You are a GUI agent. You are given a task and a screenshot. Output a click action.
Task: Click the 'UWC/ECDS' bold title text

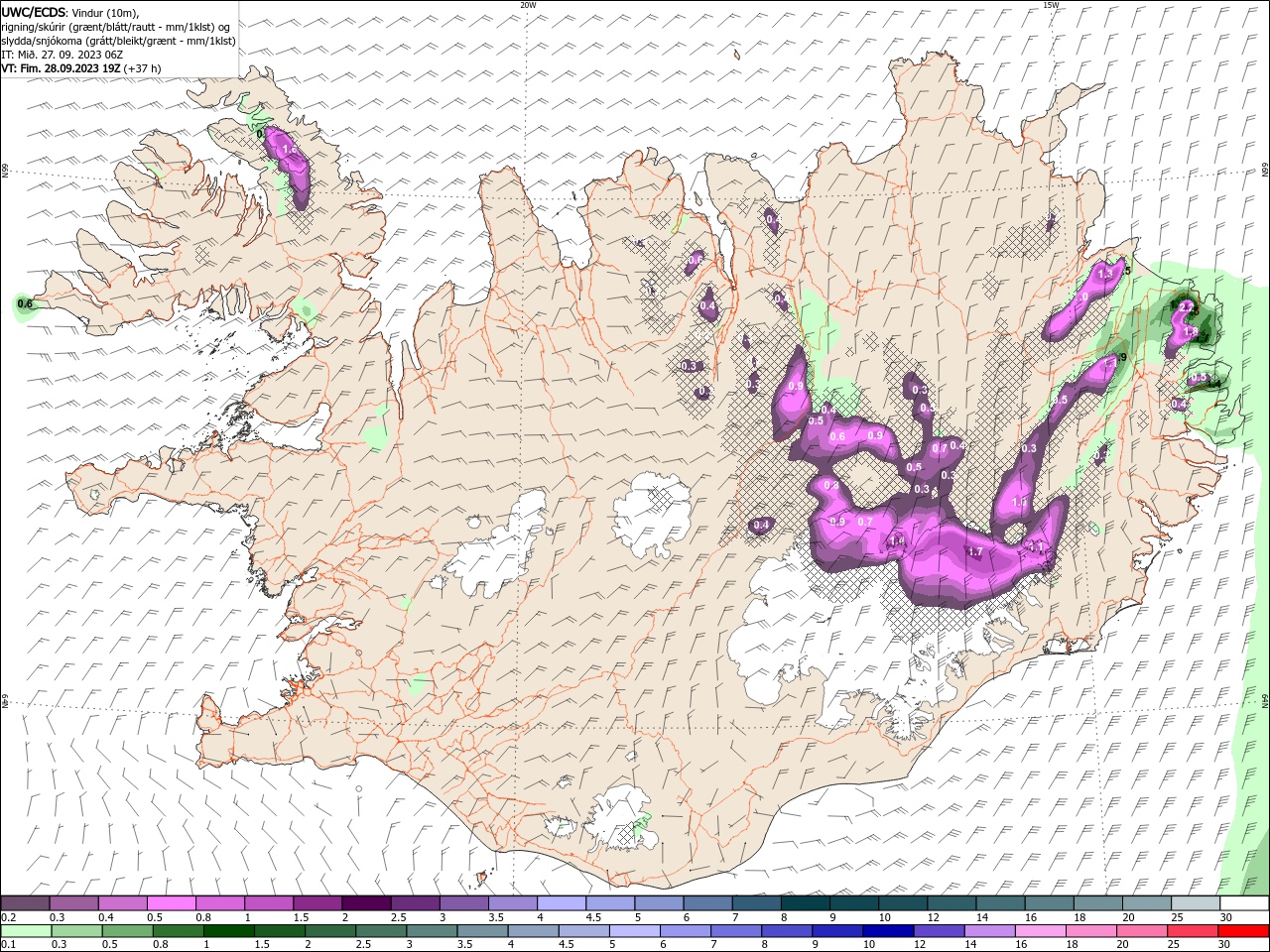34,12
